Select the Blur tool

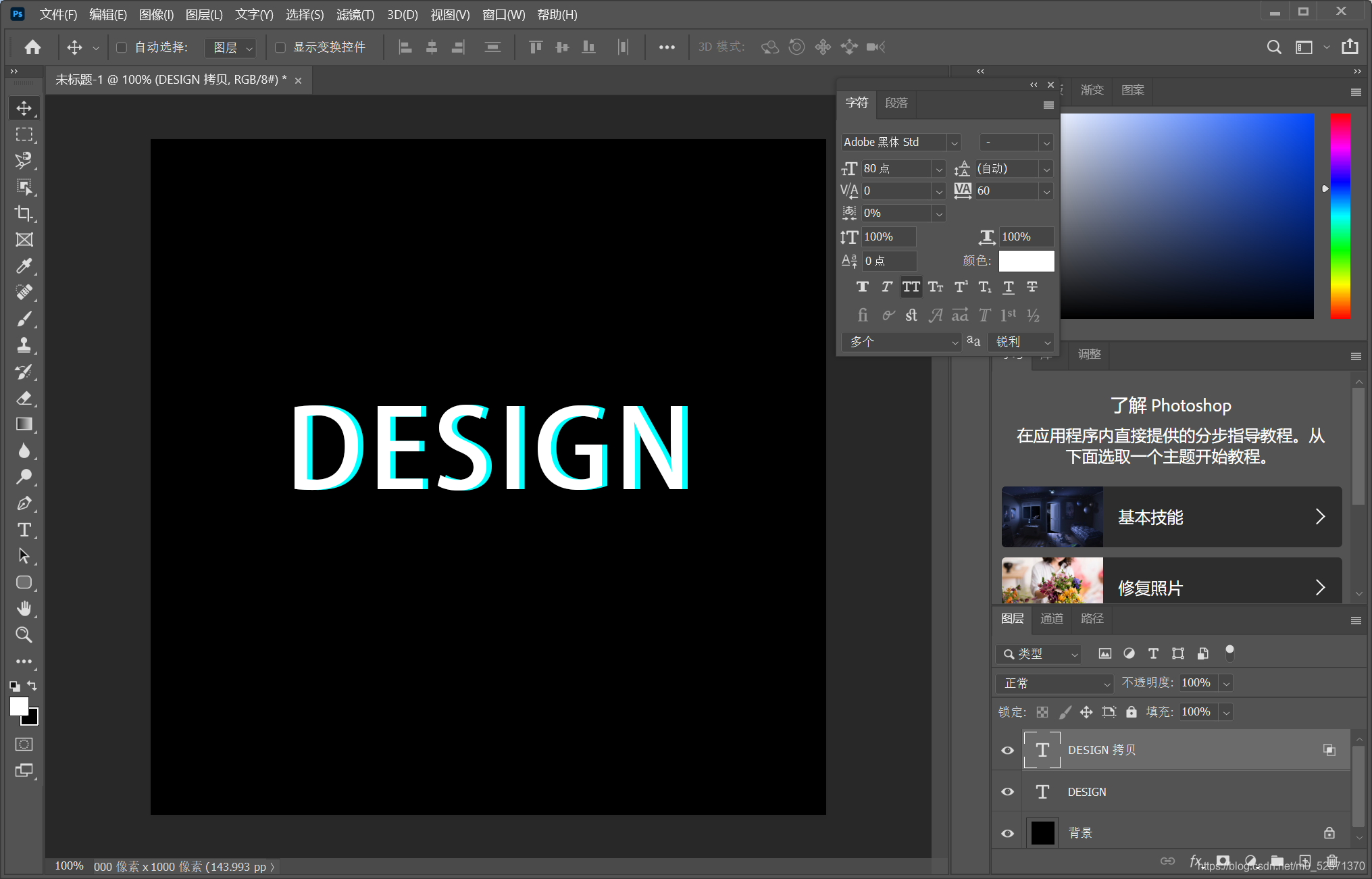tap(24, 451)
